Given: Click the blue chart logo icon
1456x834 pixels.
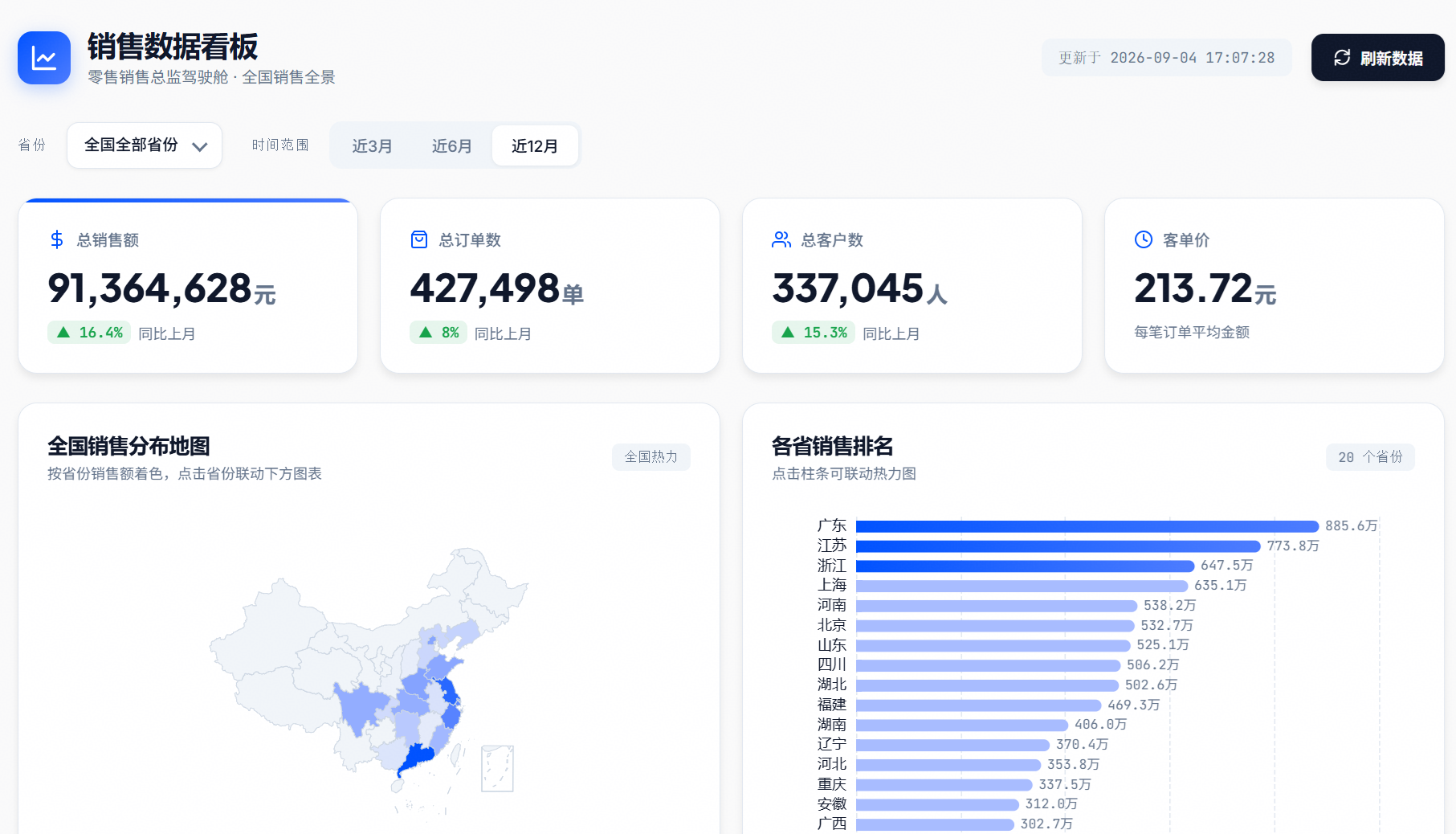Looking at the screenshot, I should point(44,58).
